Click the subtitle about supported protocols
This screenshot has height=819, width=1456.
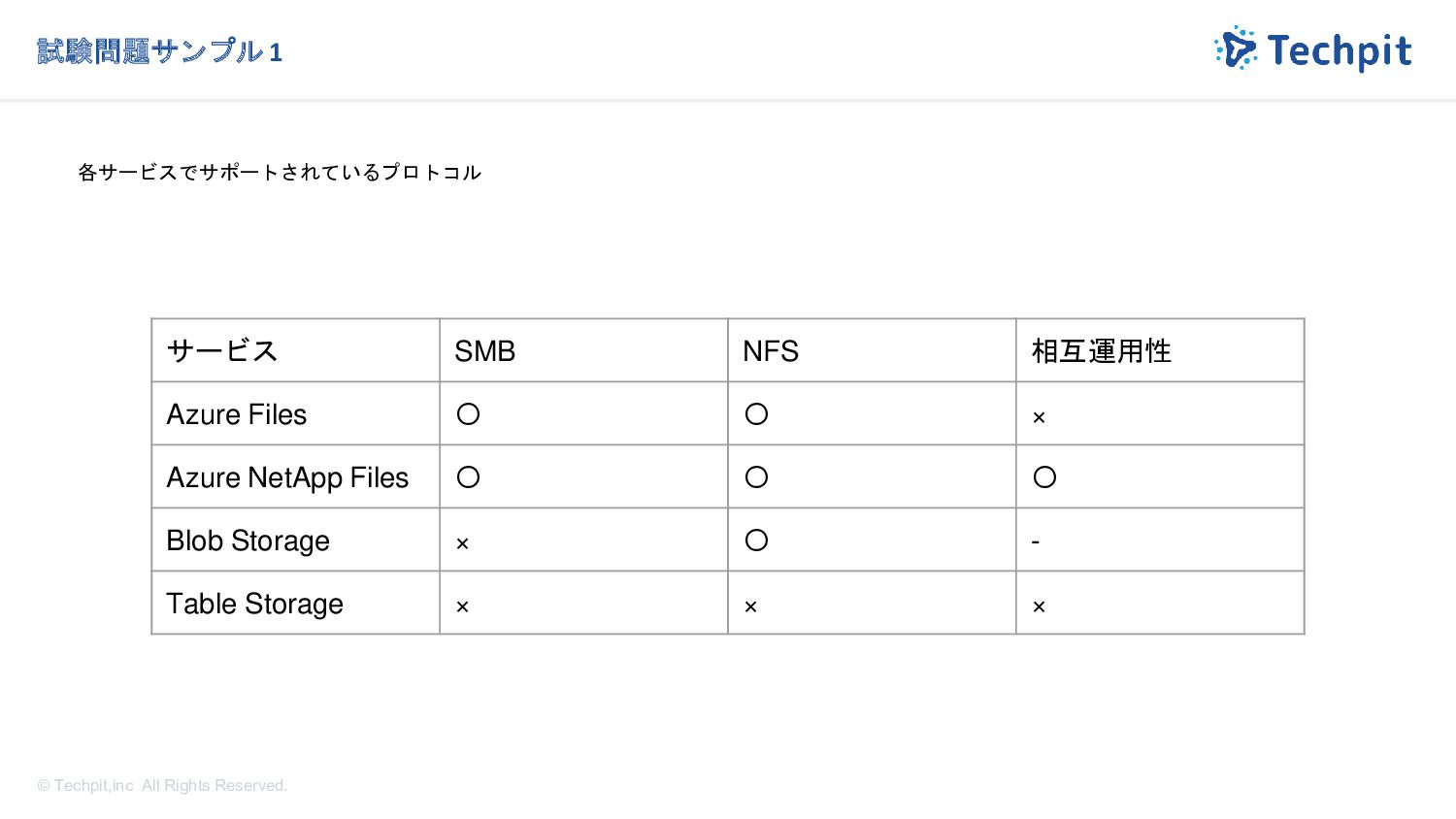280,173
